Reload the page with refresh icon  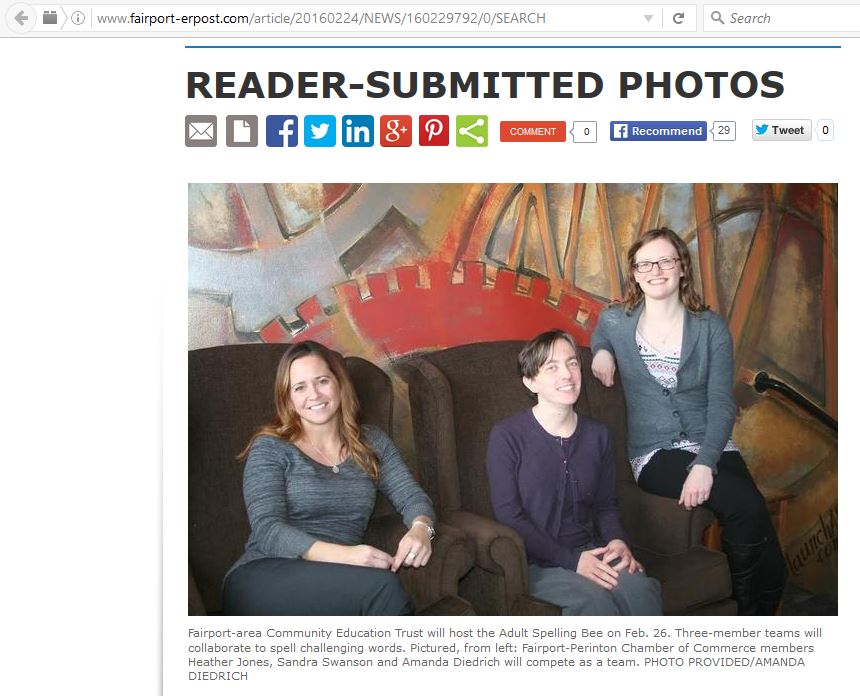pos(678,18)
